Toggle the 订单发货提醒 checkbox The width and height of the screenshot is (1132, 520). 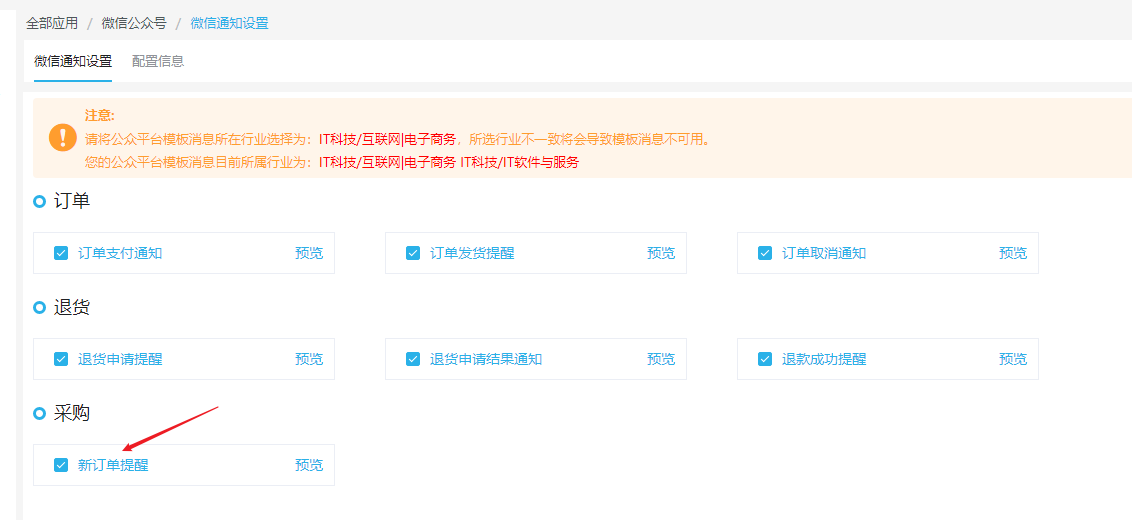point(413,254)
